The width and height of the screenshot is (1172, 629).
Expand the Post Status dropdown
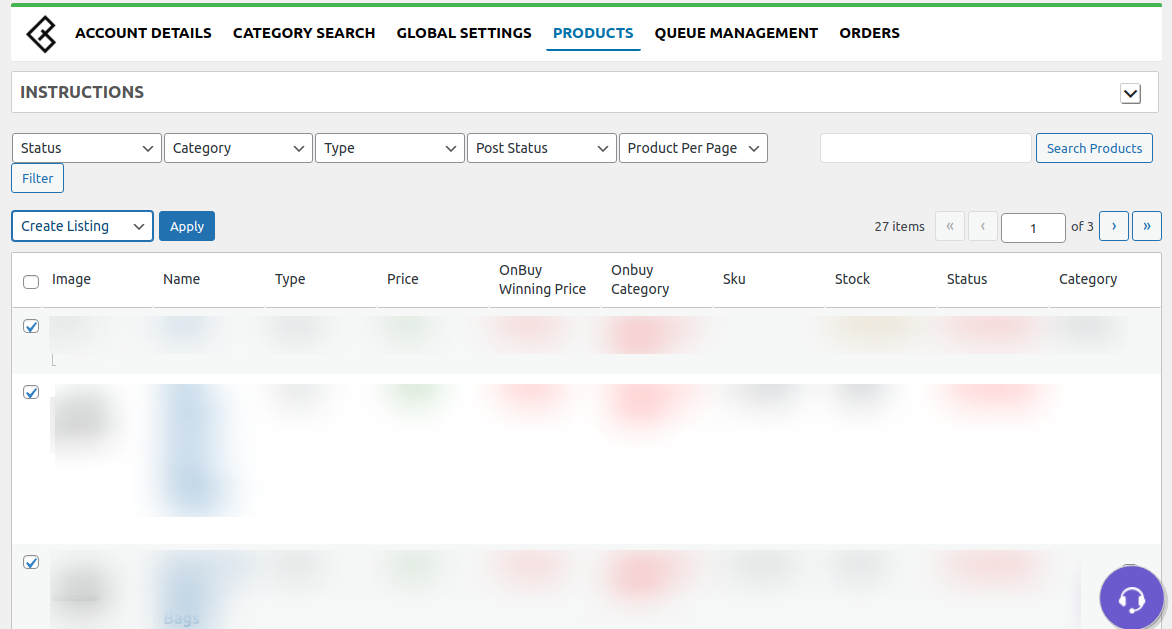coord(541,148)
